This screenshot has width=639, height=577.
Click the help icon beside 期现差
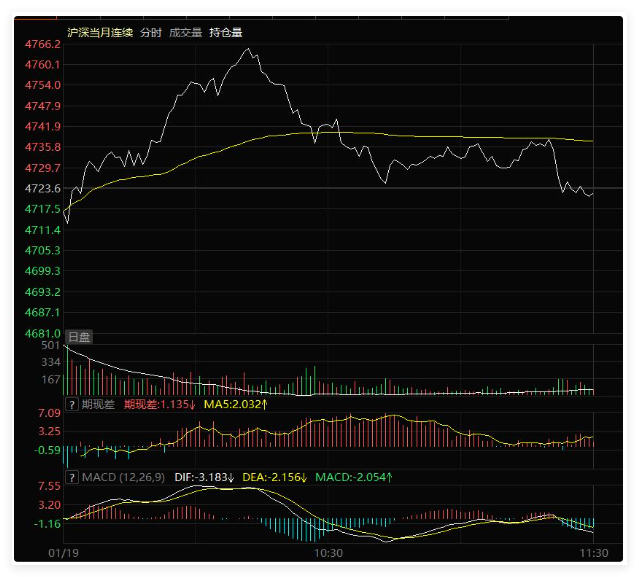tap(72, 405)
